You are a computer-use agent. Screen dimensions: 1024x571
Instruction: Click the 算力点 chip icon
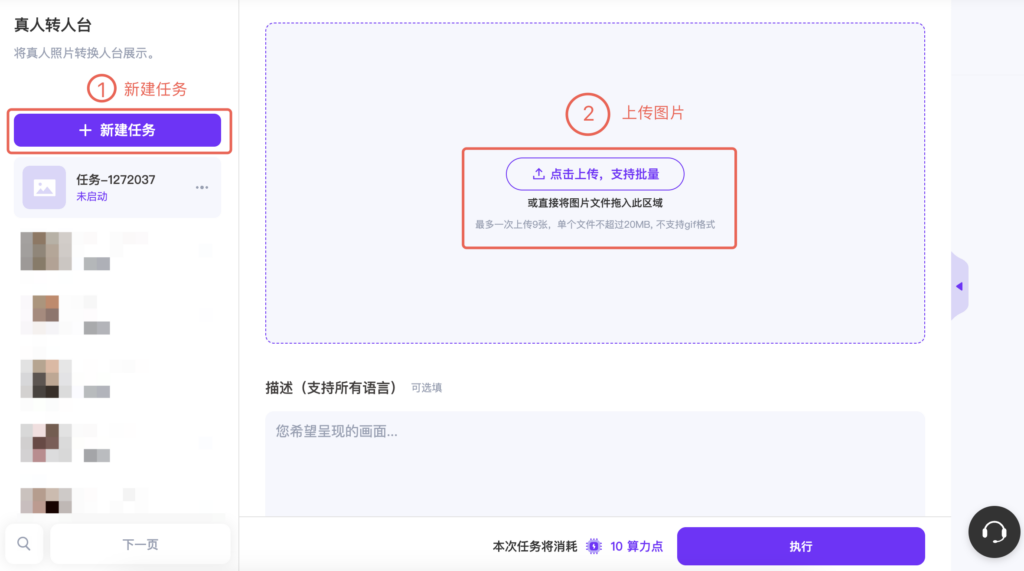click(x=594, y=546)
